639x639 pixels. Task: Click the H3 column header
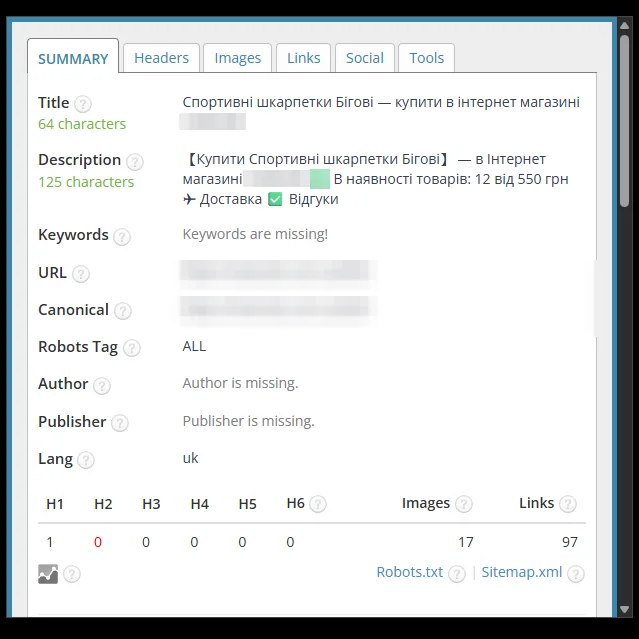tap(151, 504)
